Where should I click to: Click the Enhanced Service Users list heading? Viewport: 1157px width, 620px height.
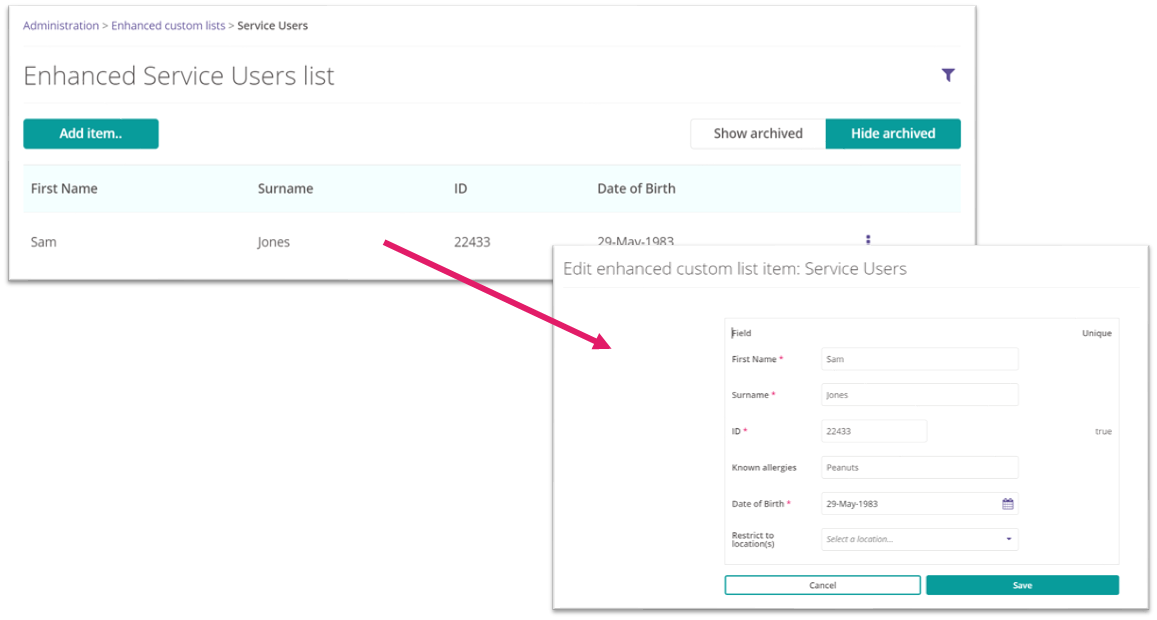pos(179,76)
